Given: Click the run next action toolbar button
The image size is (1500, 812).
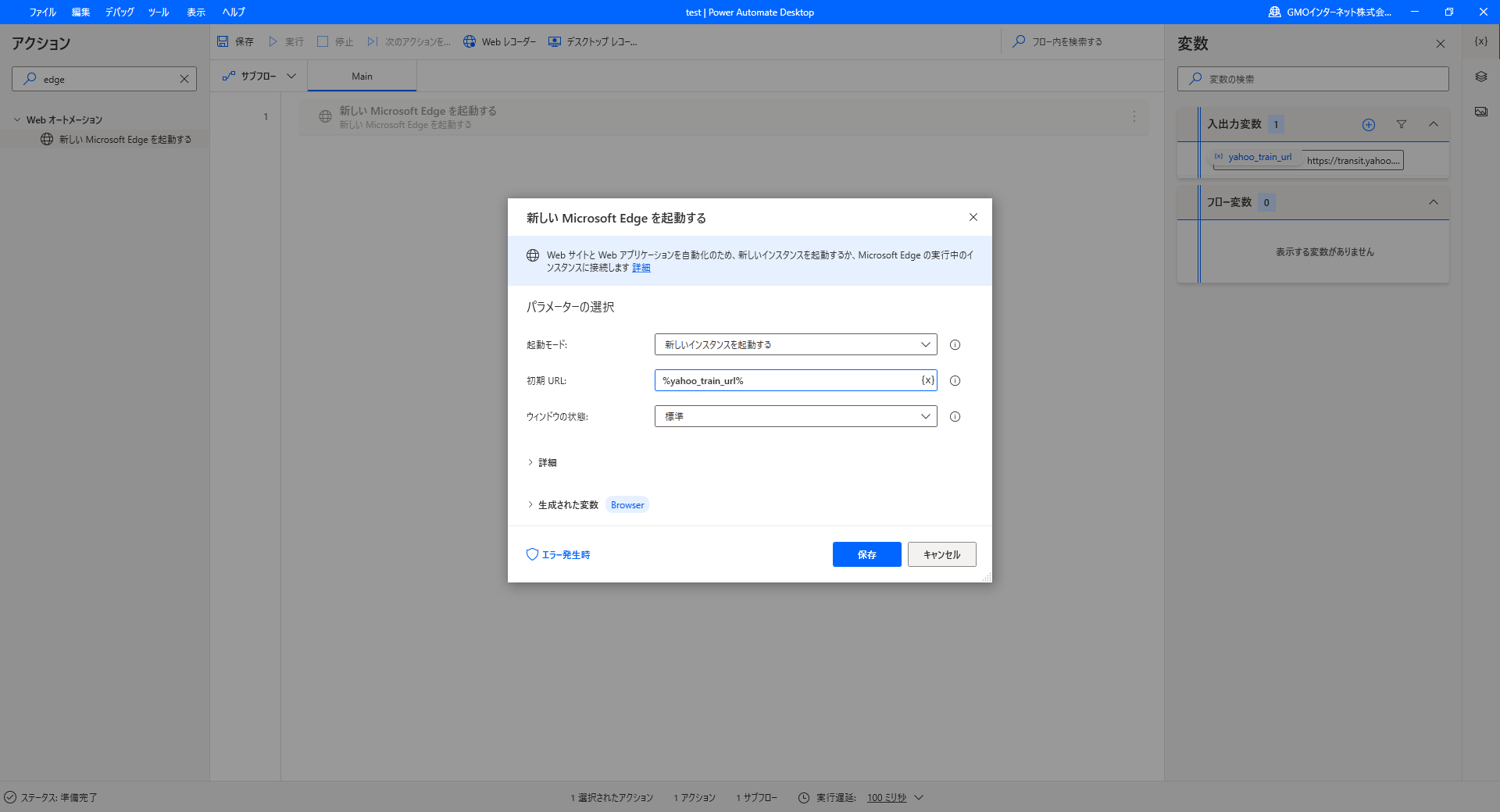Looking at the screenshot, I should click(409, 41).
